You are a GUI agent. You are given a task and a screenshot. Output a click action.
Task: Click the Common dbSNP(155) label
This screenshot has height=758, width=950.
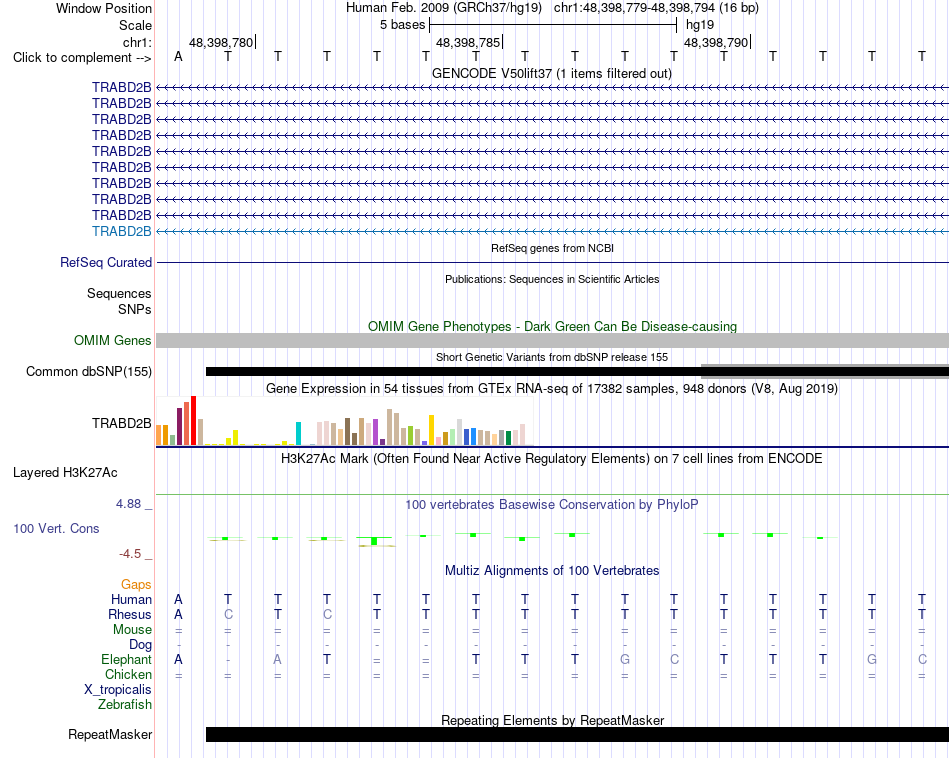coord(89,371)
